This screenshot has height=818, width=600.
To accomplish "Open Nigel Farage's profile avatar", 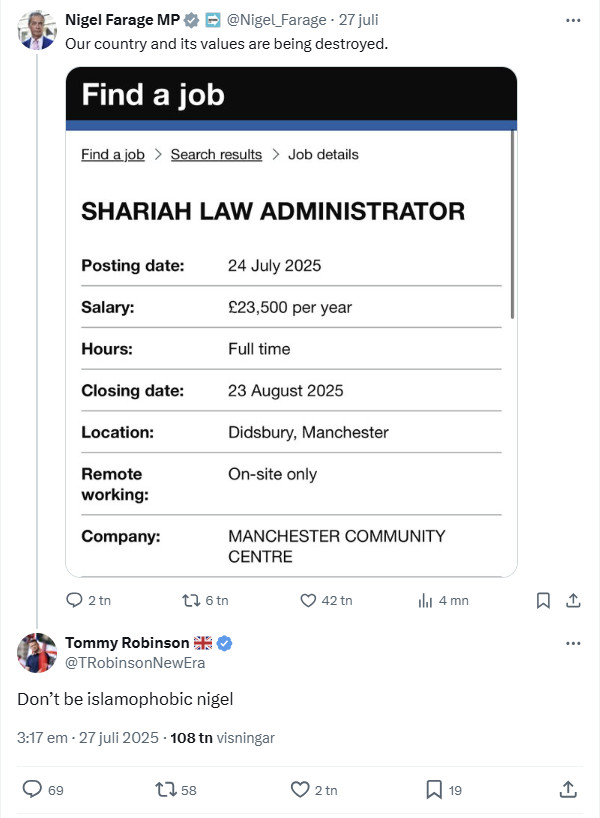I will (37, 30).
